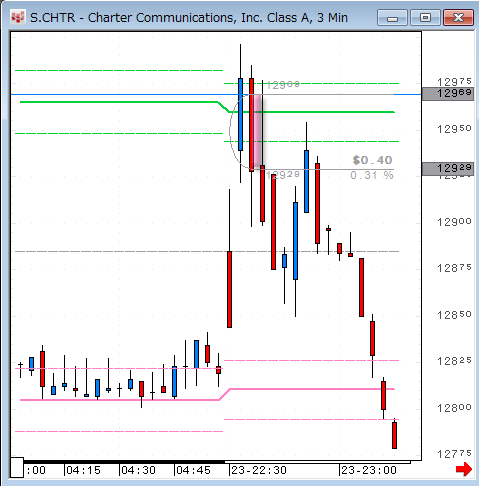Viewport: 479px width, 486px height.
Task: Click the last red candlestick near 127.85
Action: [394, 435]
